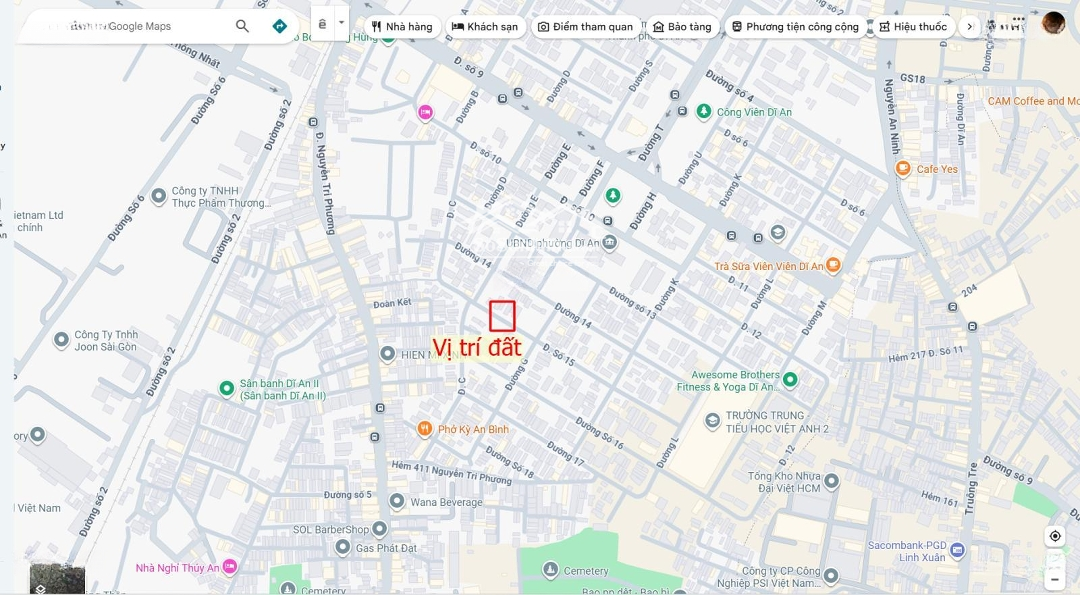
Task: Select the Điểm tham quan chip
Action: pos(585,27)
